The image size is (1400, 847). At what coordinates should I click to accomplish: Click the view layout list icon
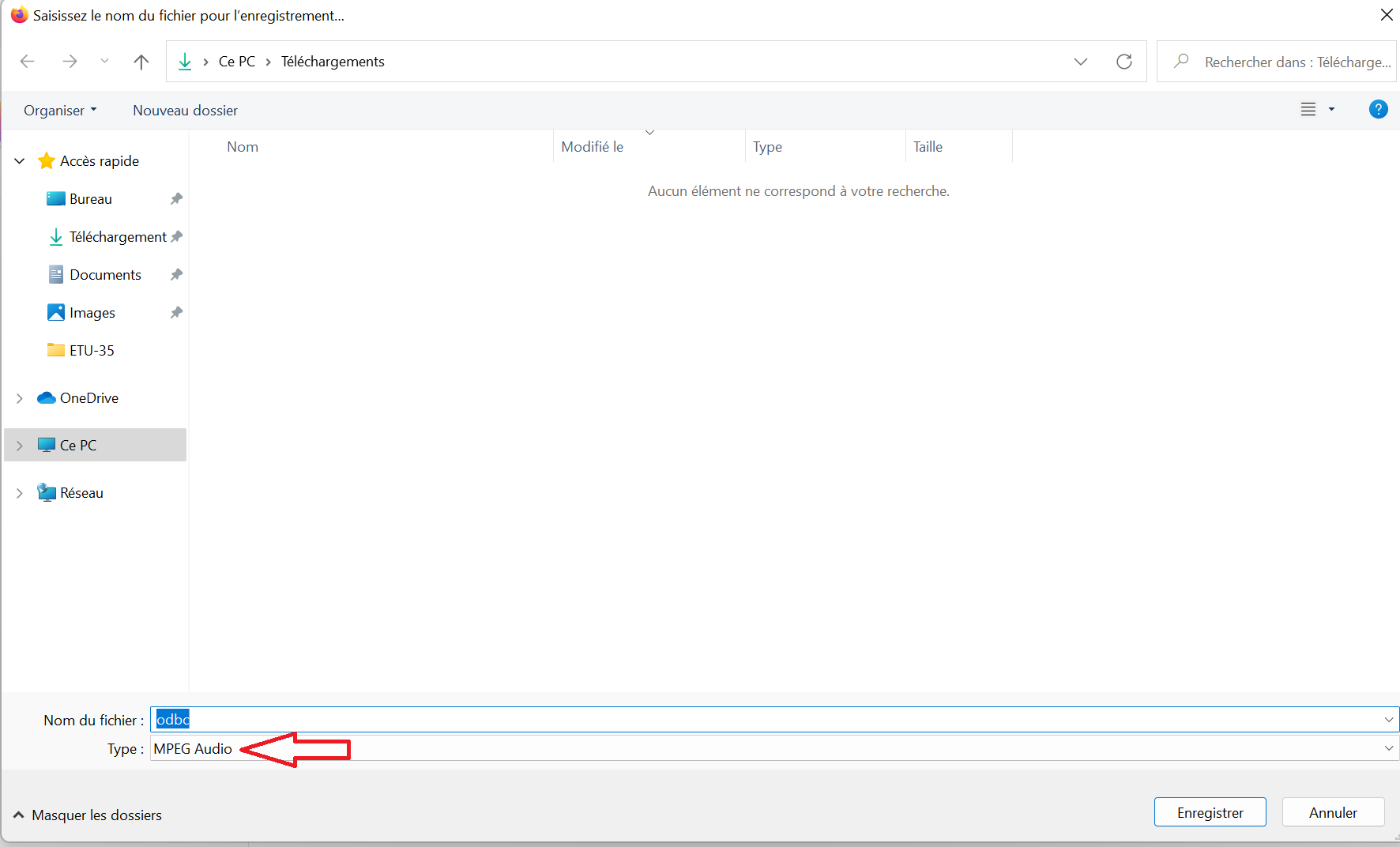pyautogui.click(x=1308, y=110)
